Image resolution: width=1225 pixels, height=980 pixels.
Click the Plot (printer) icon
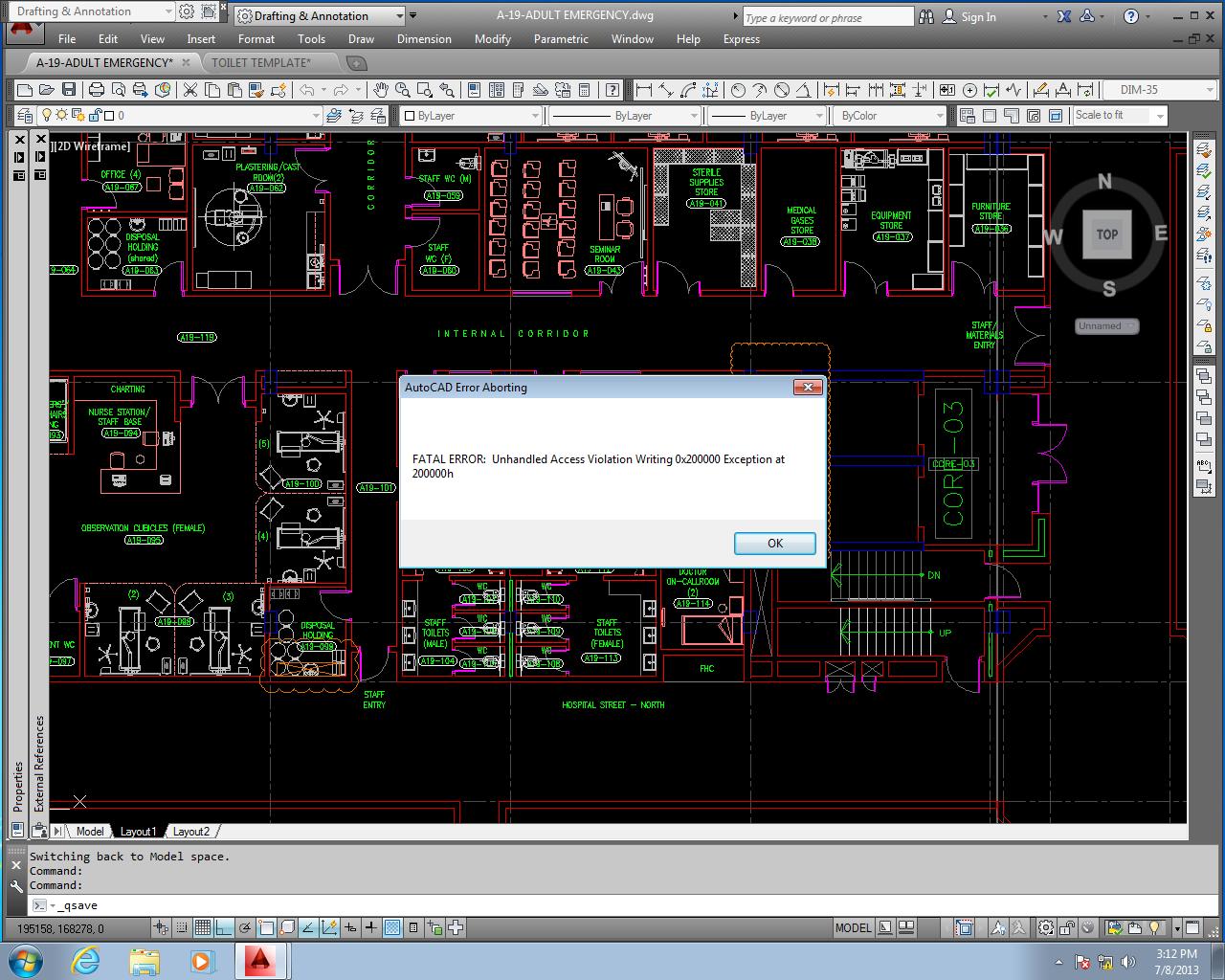97,90
